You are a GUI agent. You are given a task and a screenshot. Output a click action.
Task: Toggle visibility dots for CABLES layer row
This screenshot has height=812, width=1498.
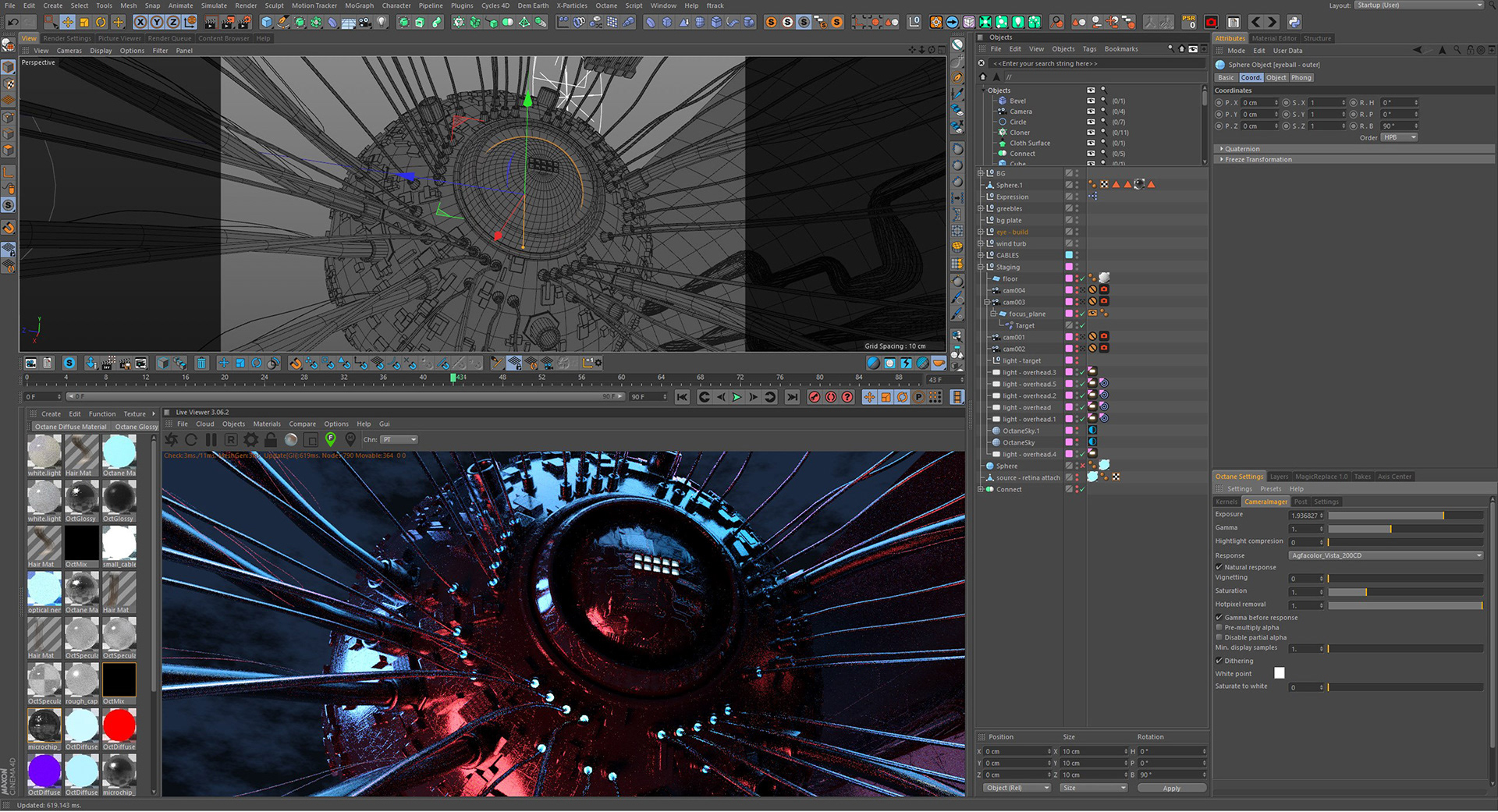click(1077, 255)
